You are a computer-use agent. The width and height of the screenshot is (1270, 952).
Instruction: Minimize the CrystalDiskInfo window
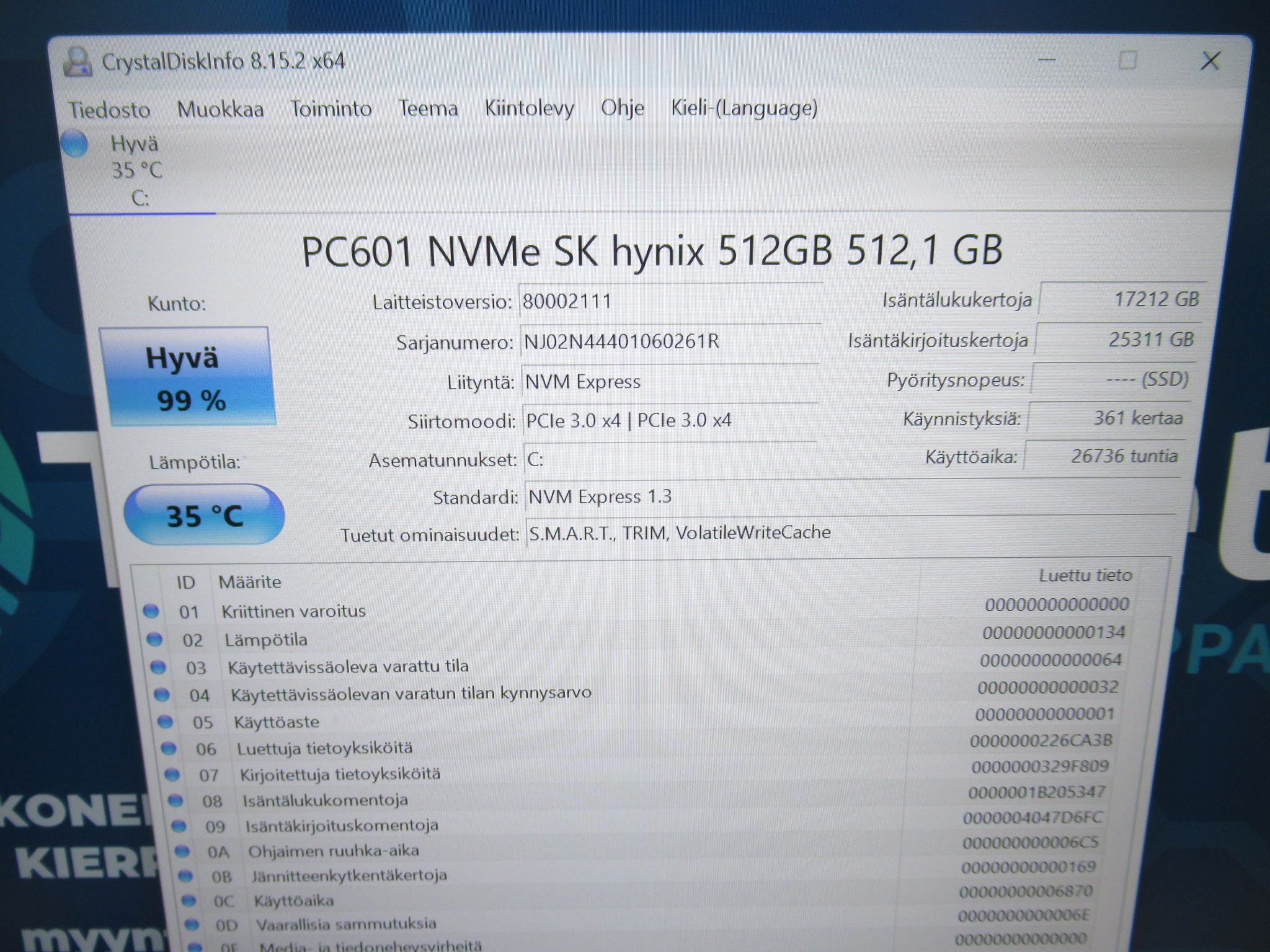pos(1047,60)
